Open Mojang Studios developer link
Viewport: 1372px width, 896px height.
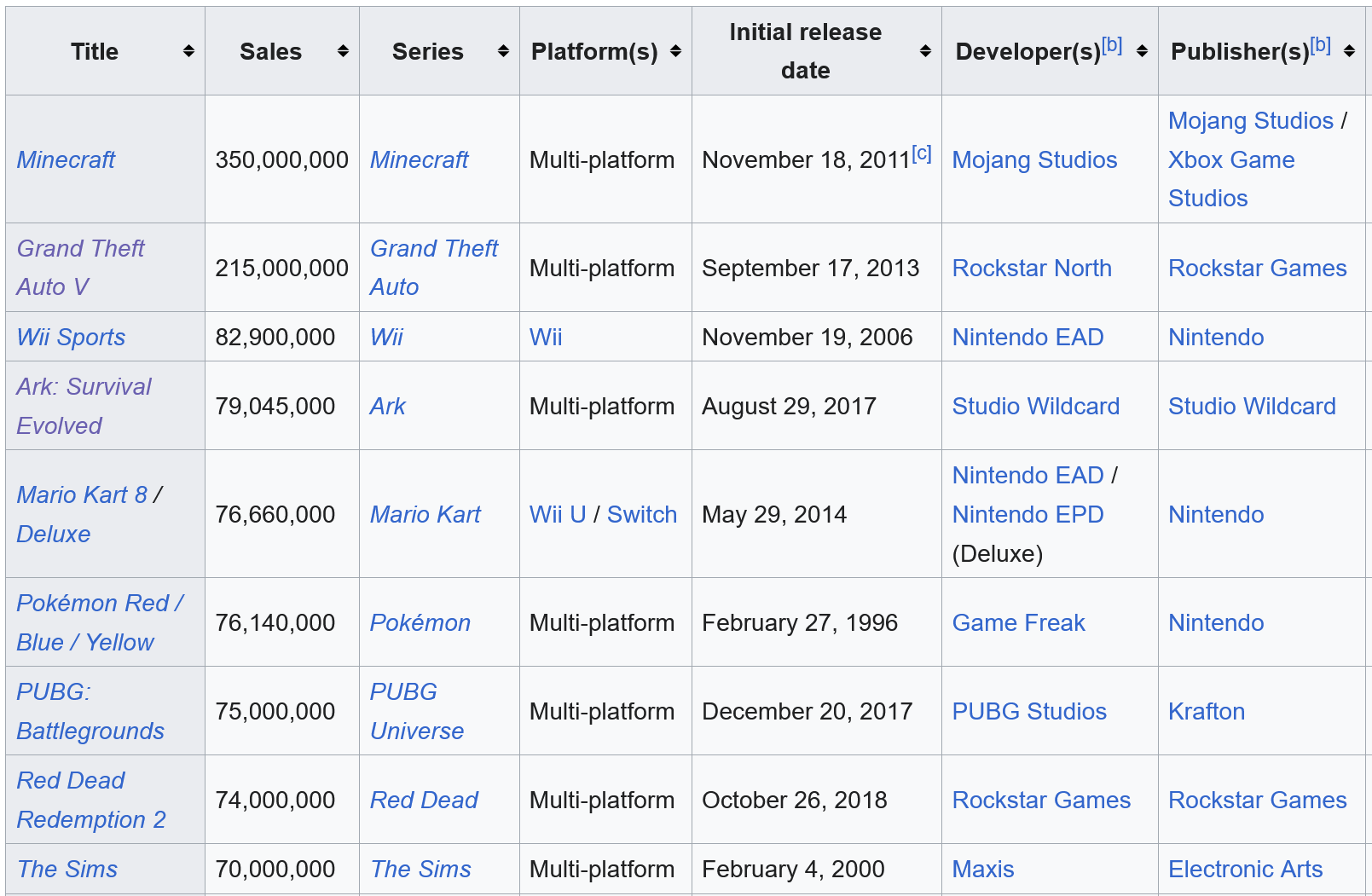[x=1034, y=159]
